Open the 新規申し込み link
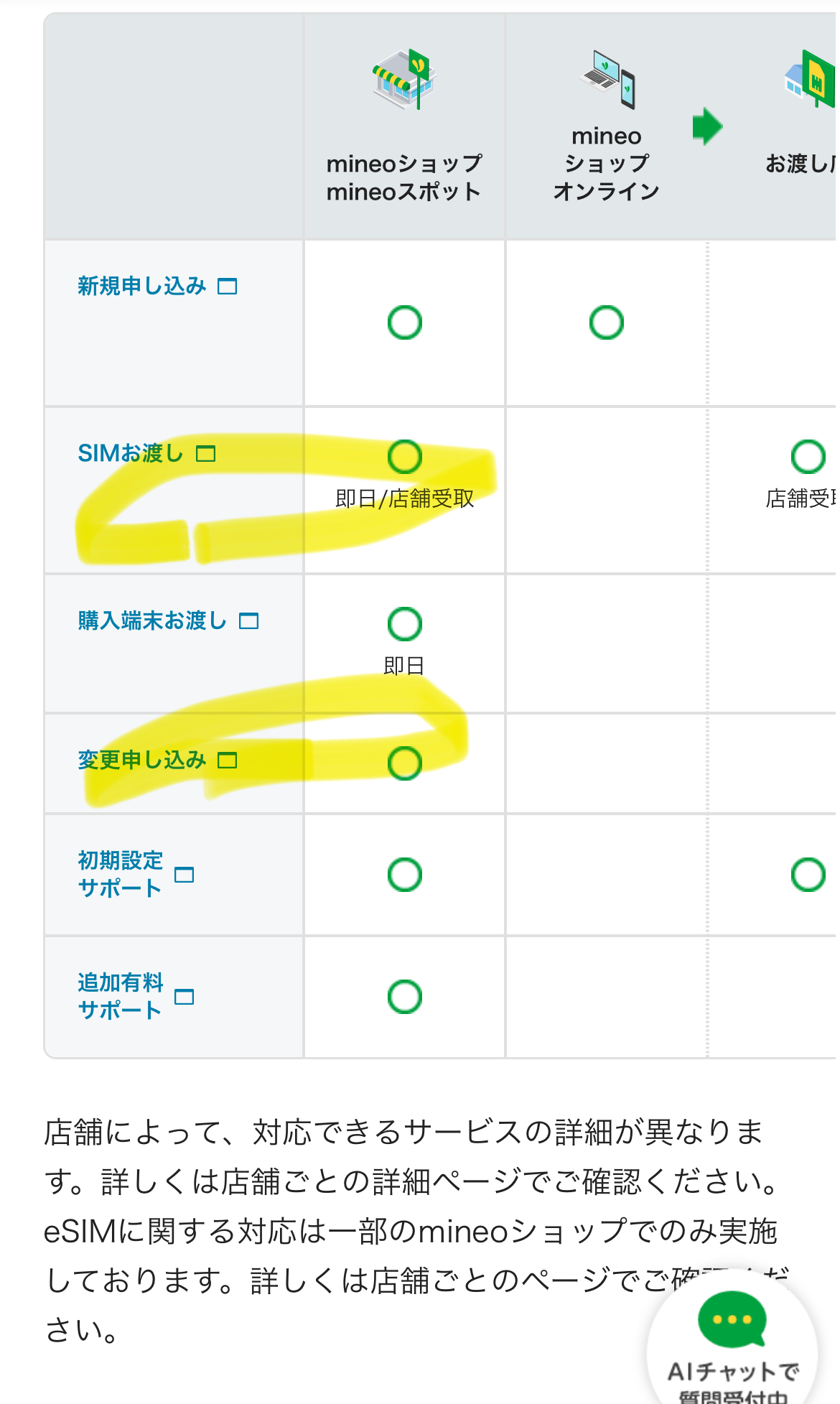Screen dimensions: 840x1404 click(x=142, y=287)
